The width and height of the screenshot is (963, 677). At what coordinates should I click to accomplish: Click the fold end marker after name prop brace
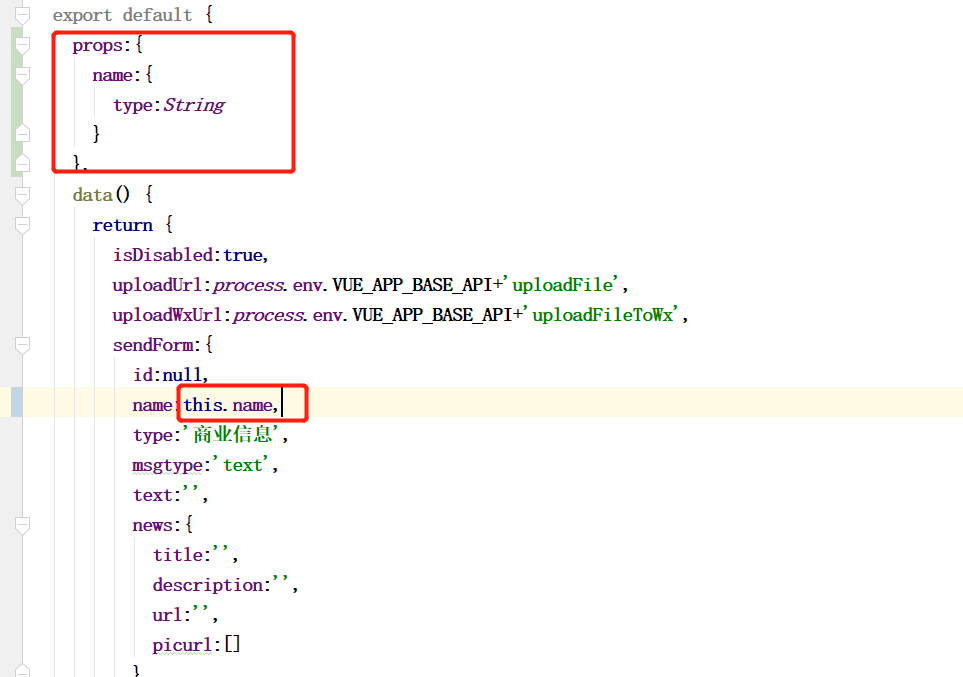(22, 133)
